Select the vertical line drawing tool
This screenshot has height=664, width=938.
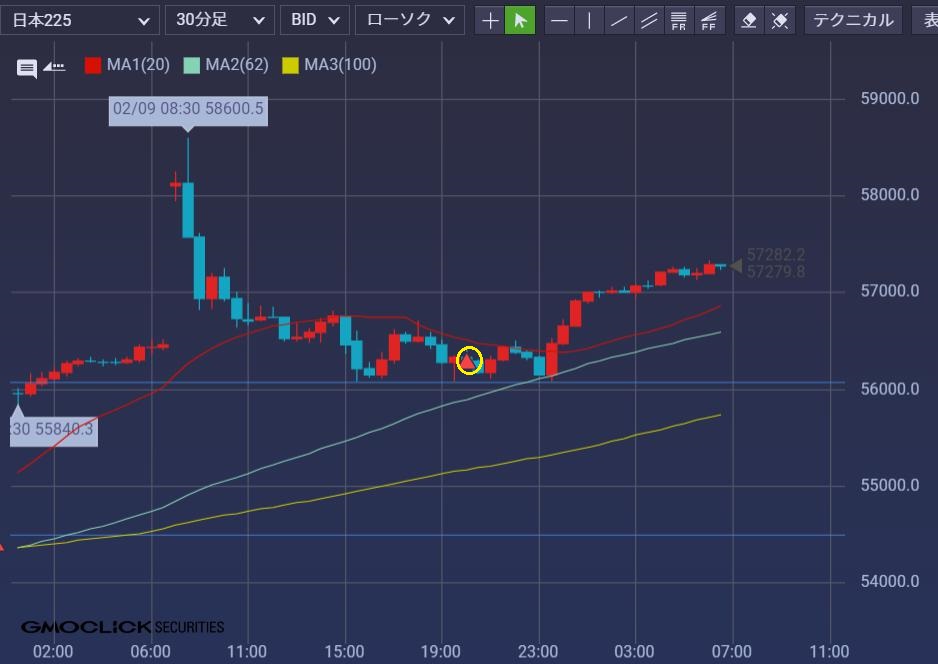[x=590, y=20]
